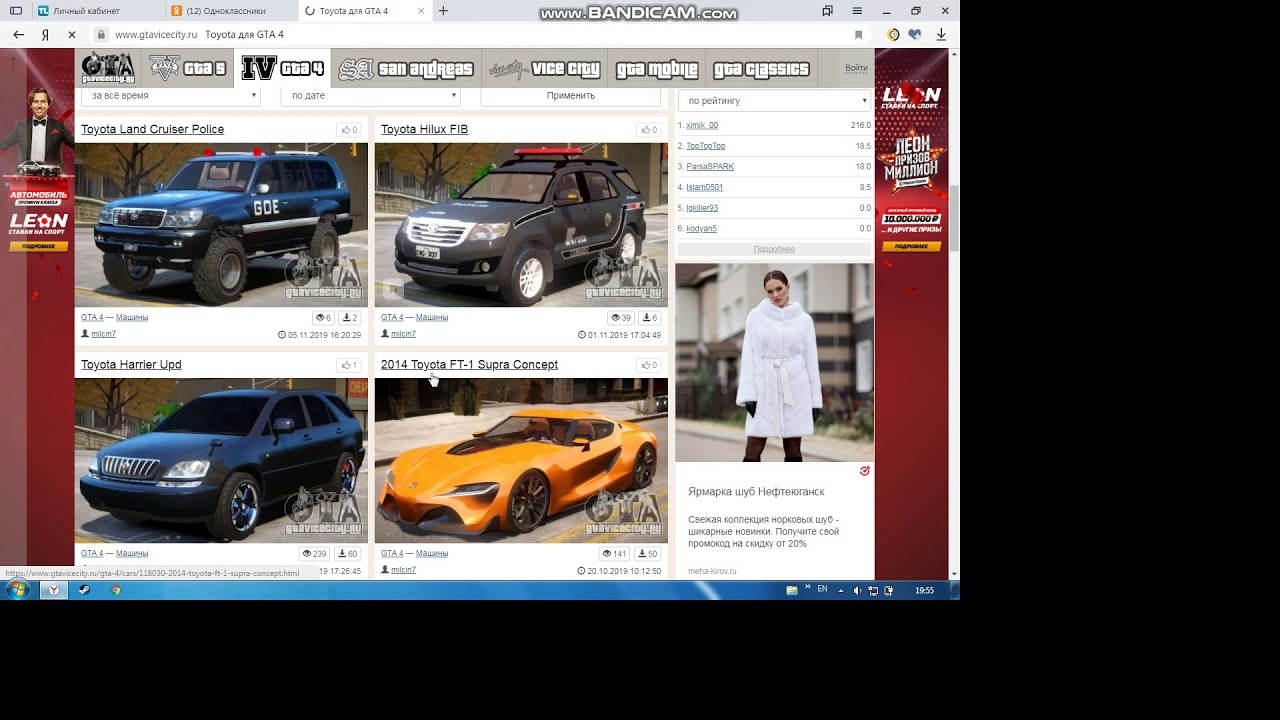Image resolution: width=1280 pixels, height=720 pixels.
Task: Click Harrier Upd views counter 239
Action: tap(315, 554)
